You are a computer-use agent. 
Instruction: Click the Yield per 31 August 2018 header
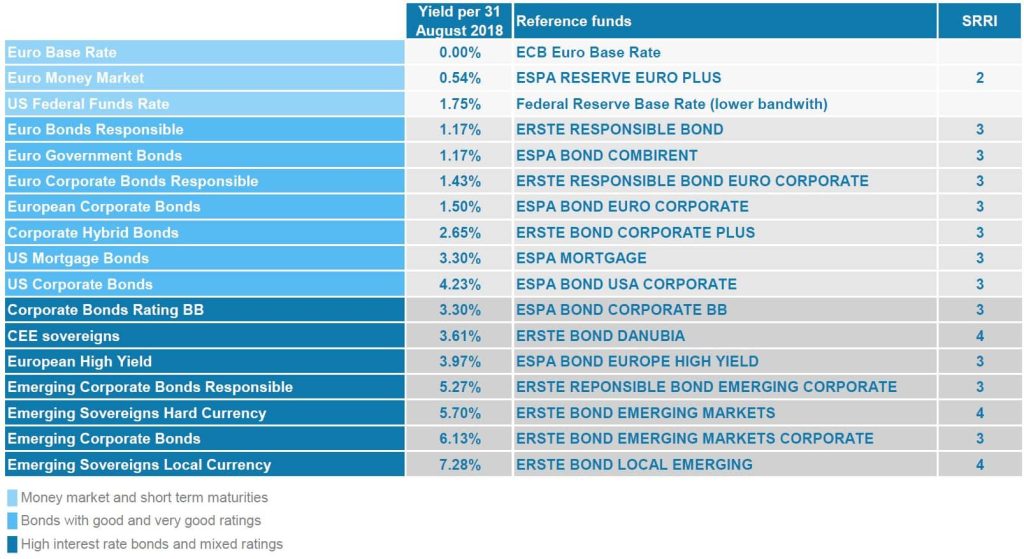tap(459, 21)
